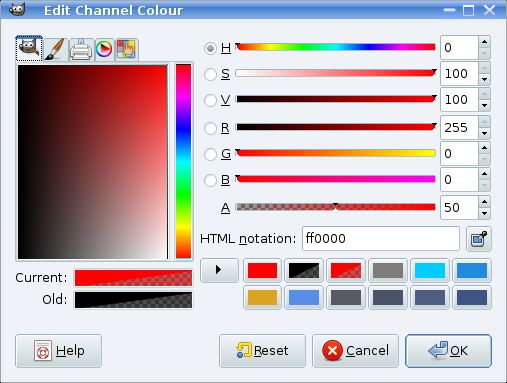Image resolution: width=507 pixels, height=383 pixels.
Task: Open the CMYK printer colour tab
Action: (x=81, y=49)
